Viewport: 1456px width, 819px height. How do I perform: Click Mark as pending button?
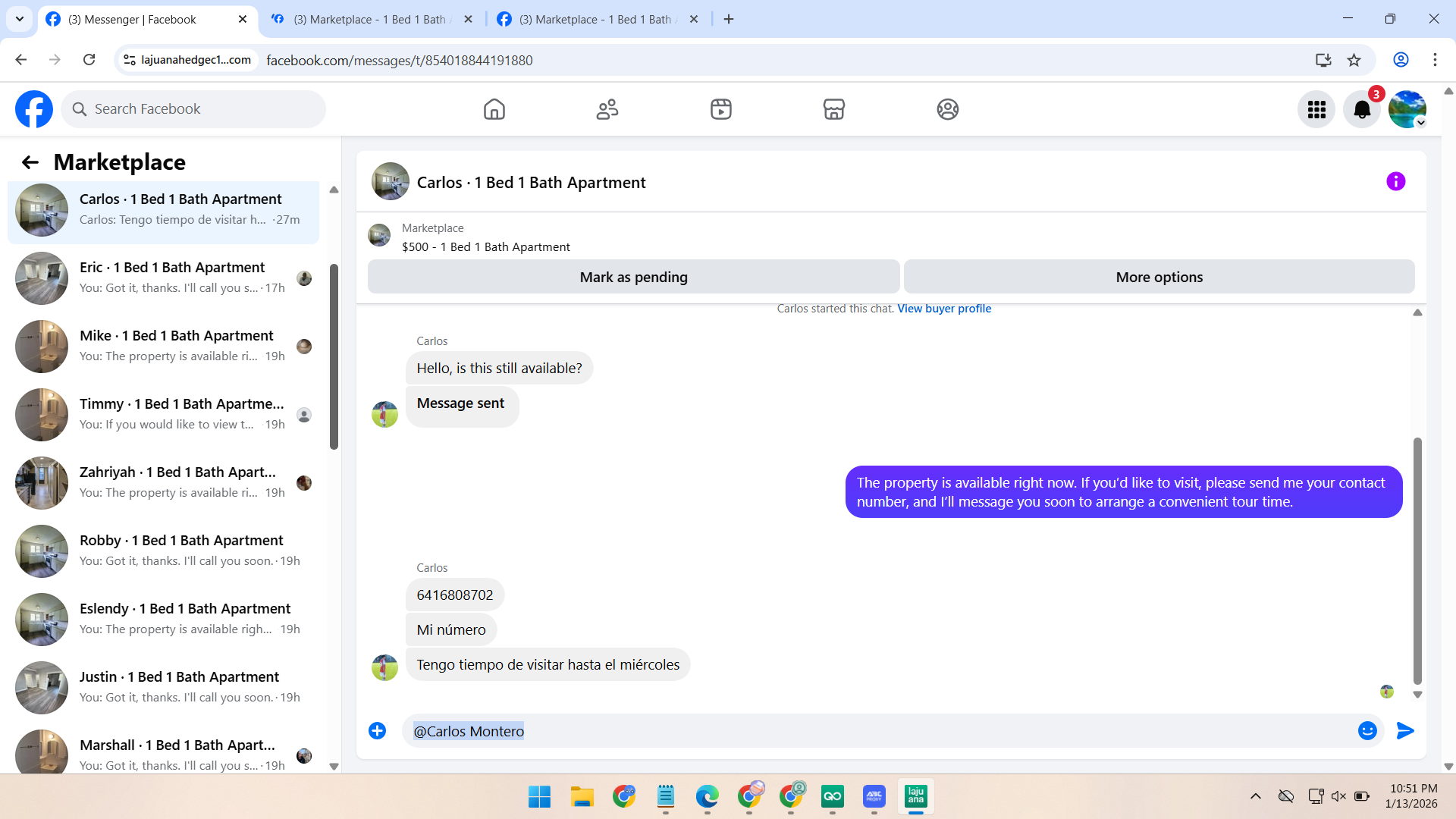[633, 278]
